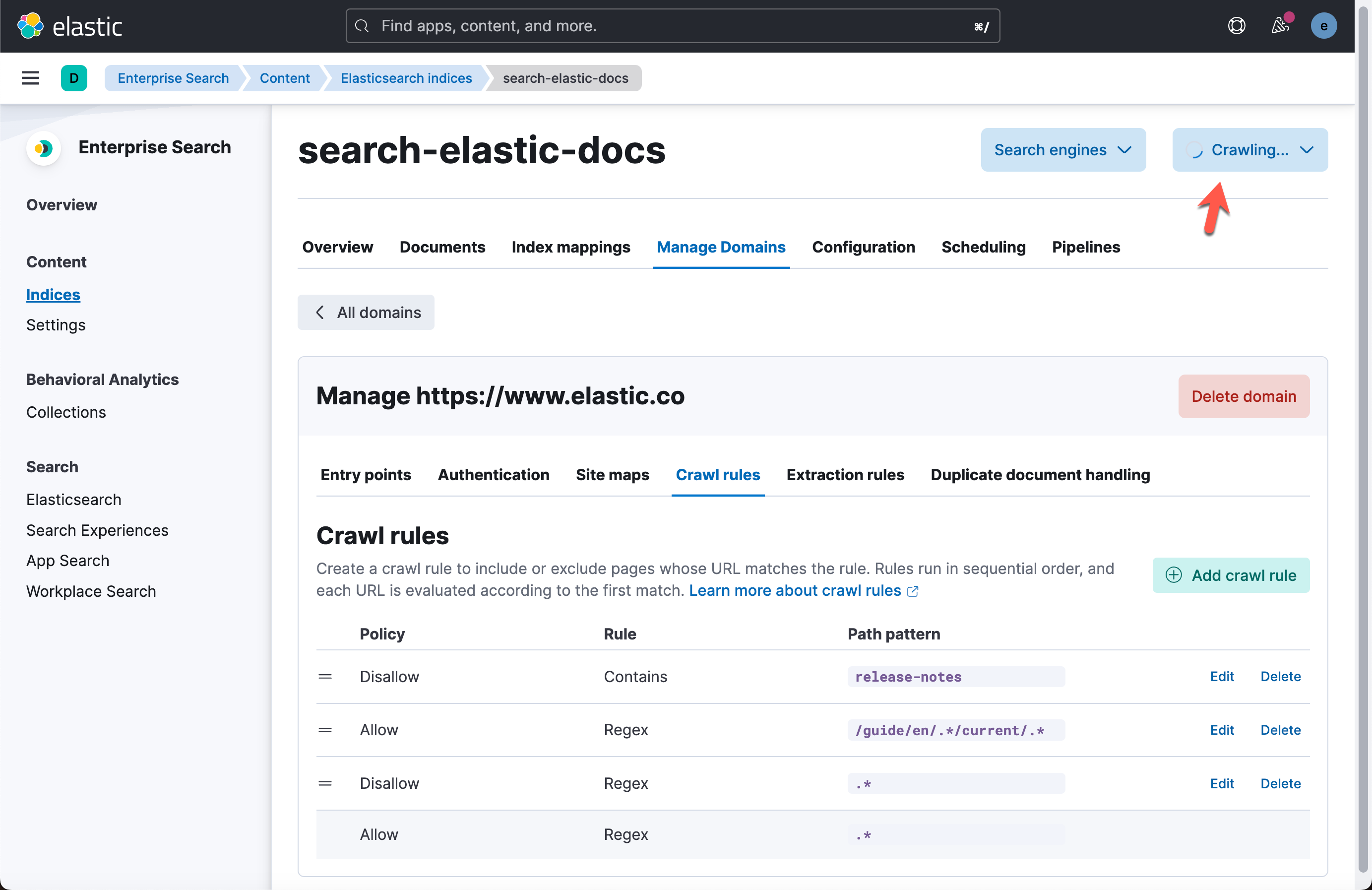Image resolution: width=1372 pixels, height=890 pixels.
Task: Open the Authentication tab
Action: pos(493,475)
